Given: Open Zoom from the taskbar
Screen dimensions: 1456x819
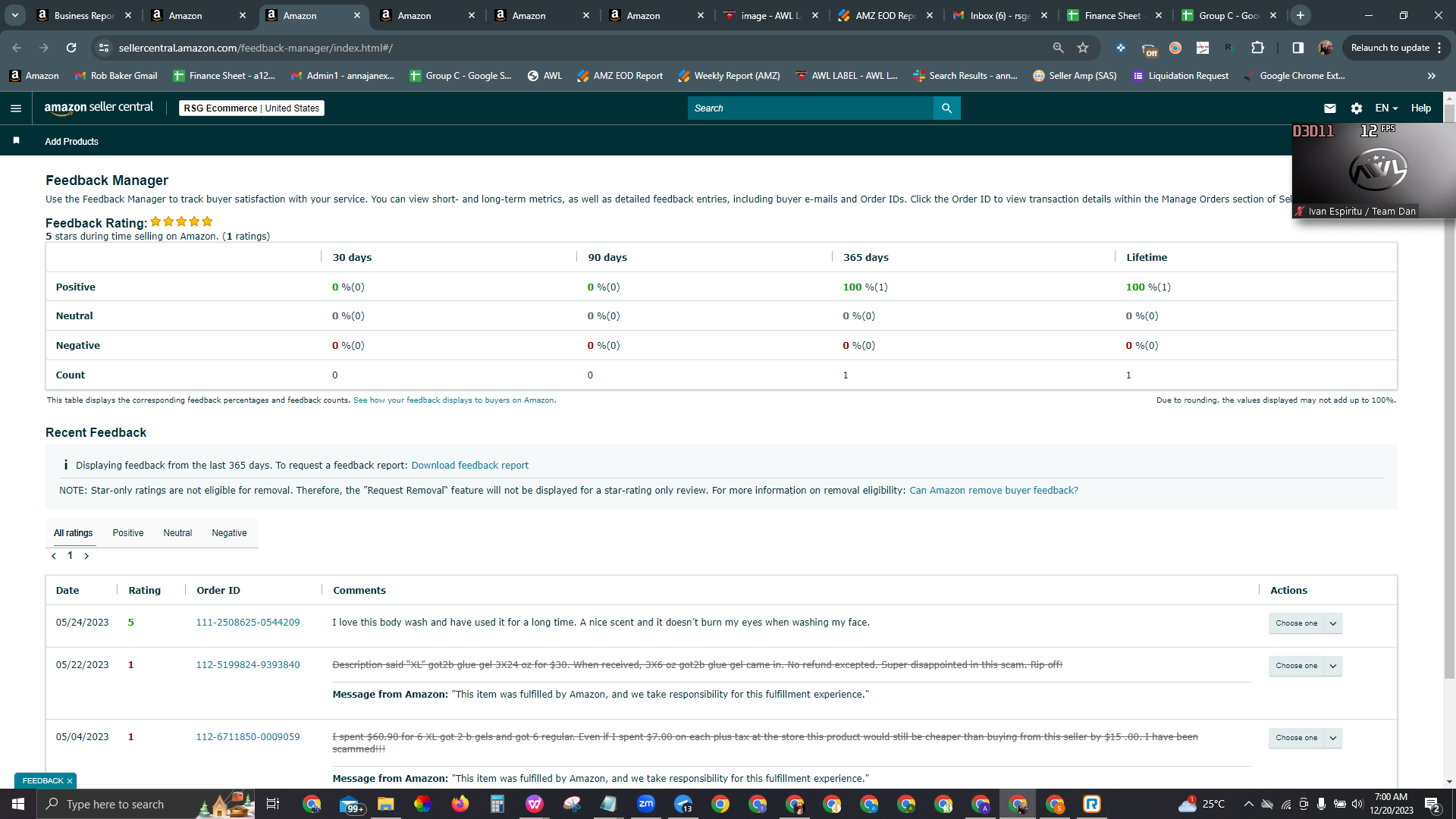Looking at the screenshot, I should pyautogui.click(x=646, y=804).
